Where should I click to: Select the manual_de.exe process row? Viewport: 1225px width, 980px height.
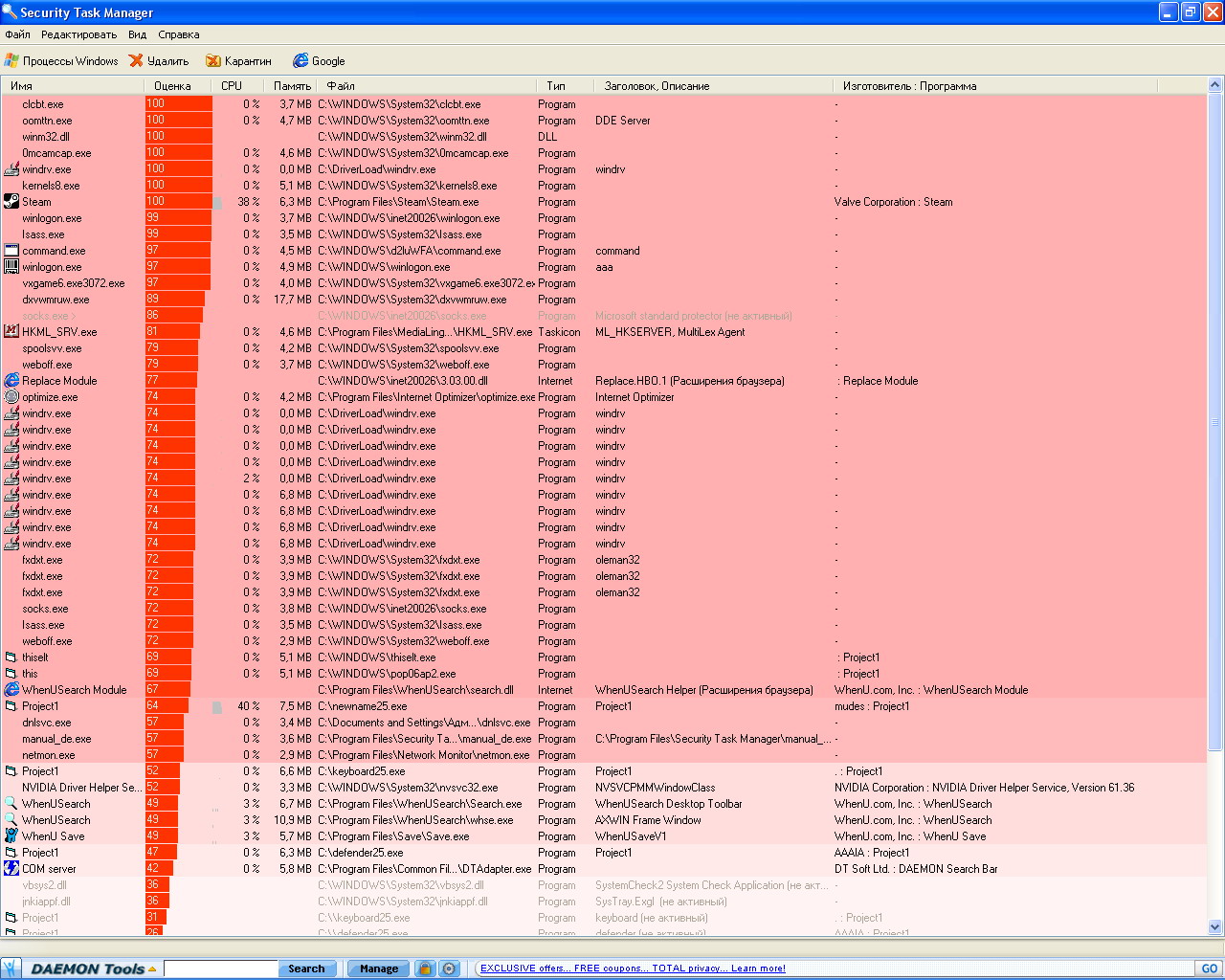[604, 739]
